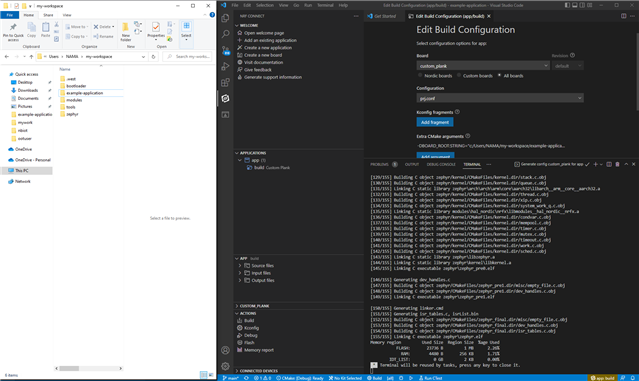639x381 pixels.
Task: Open the Revision dropdown showing default
Action: 568,66
